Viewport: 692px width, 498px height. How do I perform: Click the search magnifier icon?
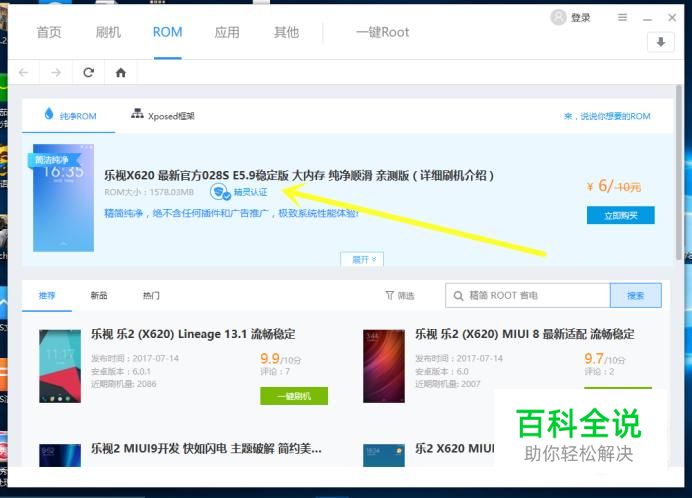459,296
